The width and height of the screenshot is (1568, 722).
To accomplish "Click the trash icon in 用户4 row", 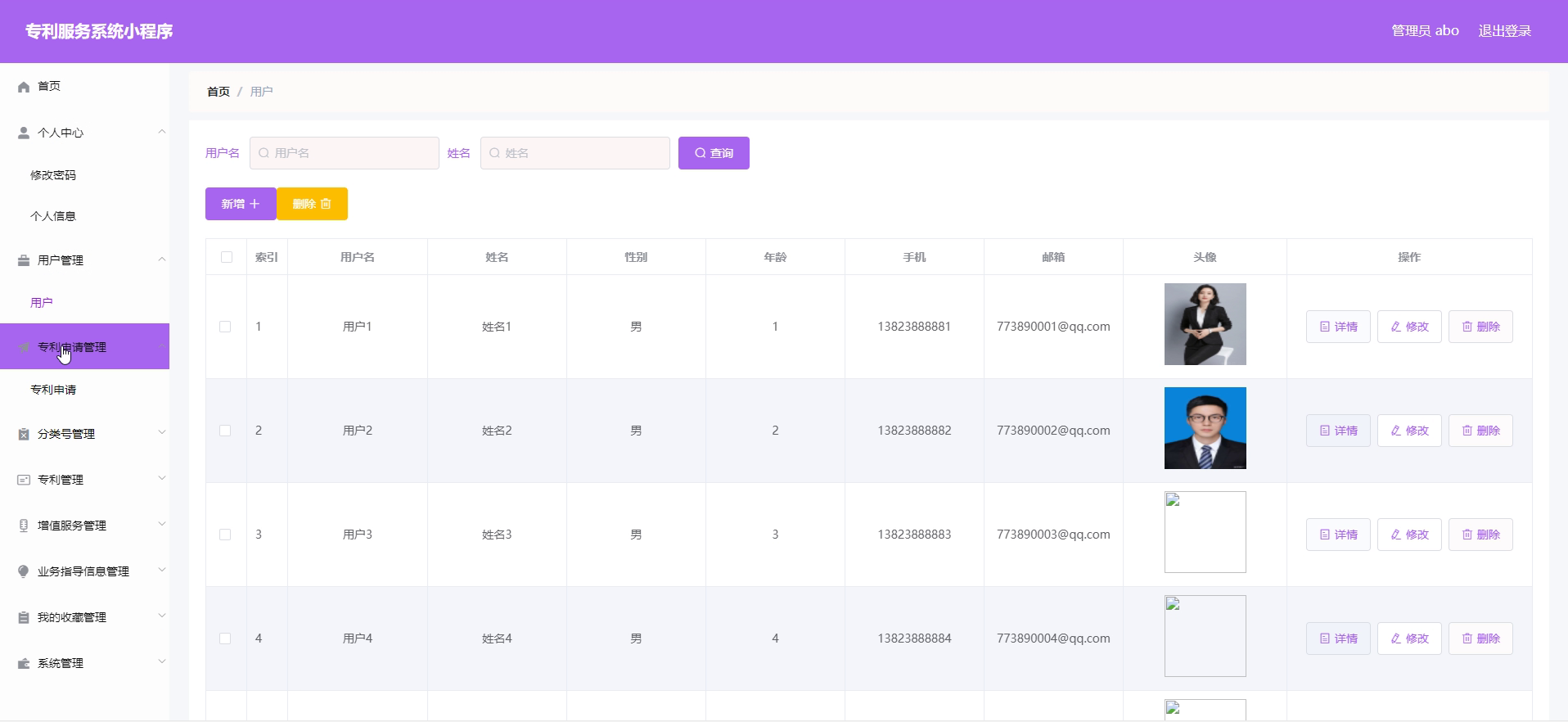I will coord(1467,639).
